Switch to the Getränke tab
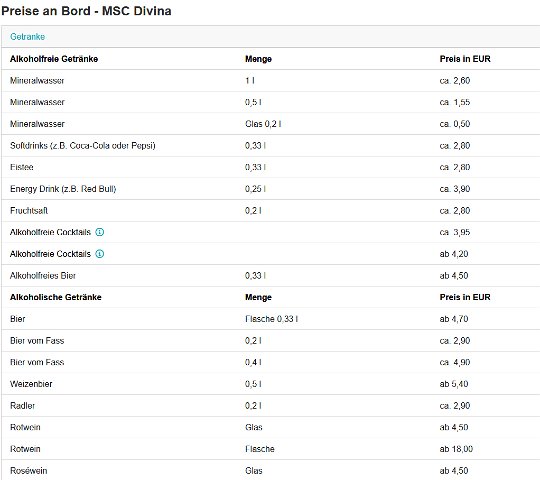Viewport: 540px width, 480px height. 28,36
